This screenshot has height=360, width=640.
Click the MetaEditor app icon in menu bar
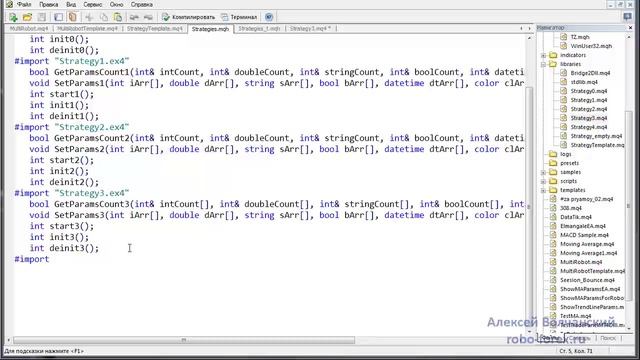tap(9, 4)
